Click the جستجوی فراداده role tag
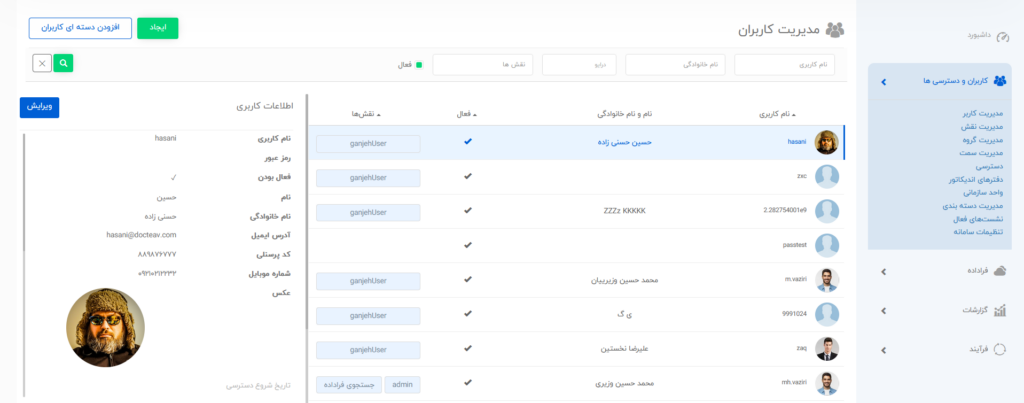Screen dimensions: 1024x403 [349, 385]
